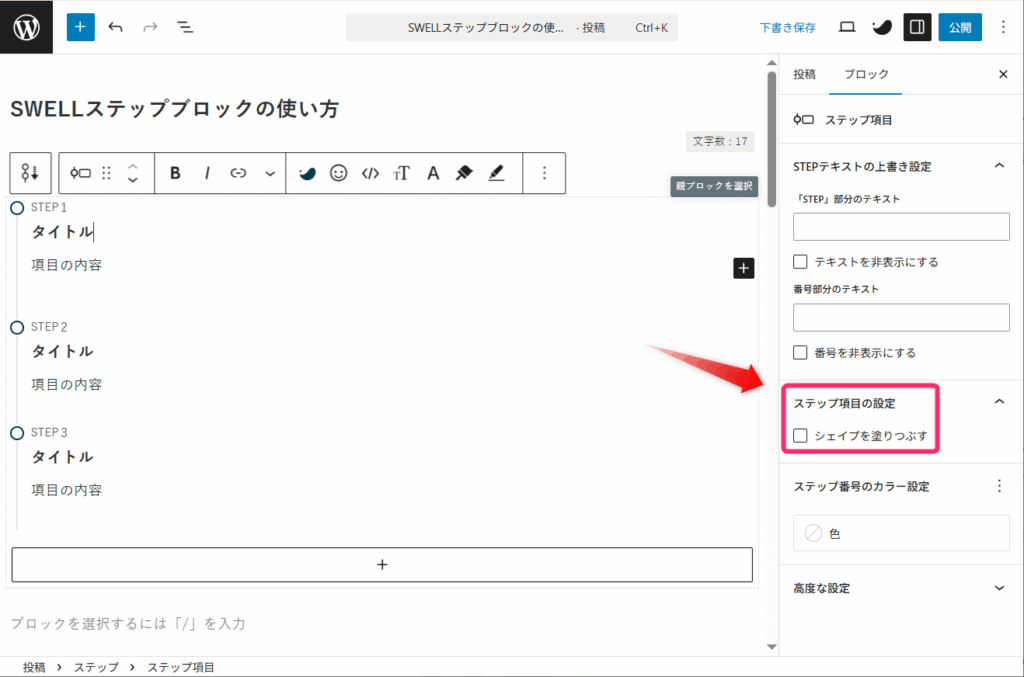Check '番号を非表示にする' option
Viewport: 1024px width, 677px height.
(801, 353)
